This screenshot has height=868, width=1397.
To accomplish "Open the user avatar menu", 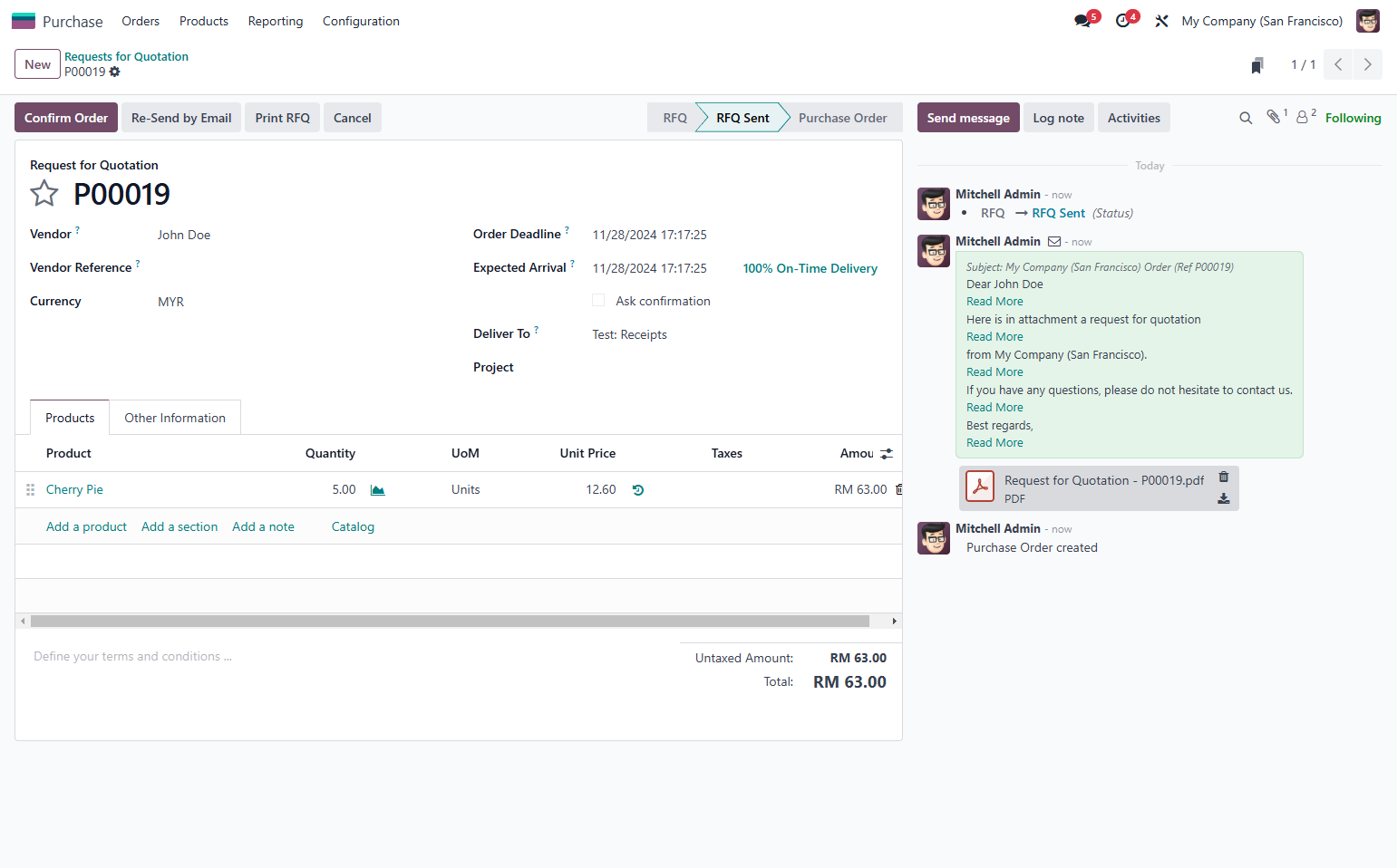I will (x=1368, y=21).
